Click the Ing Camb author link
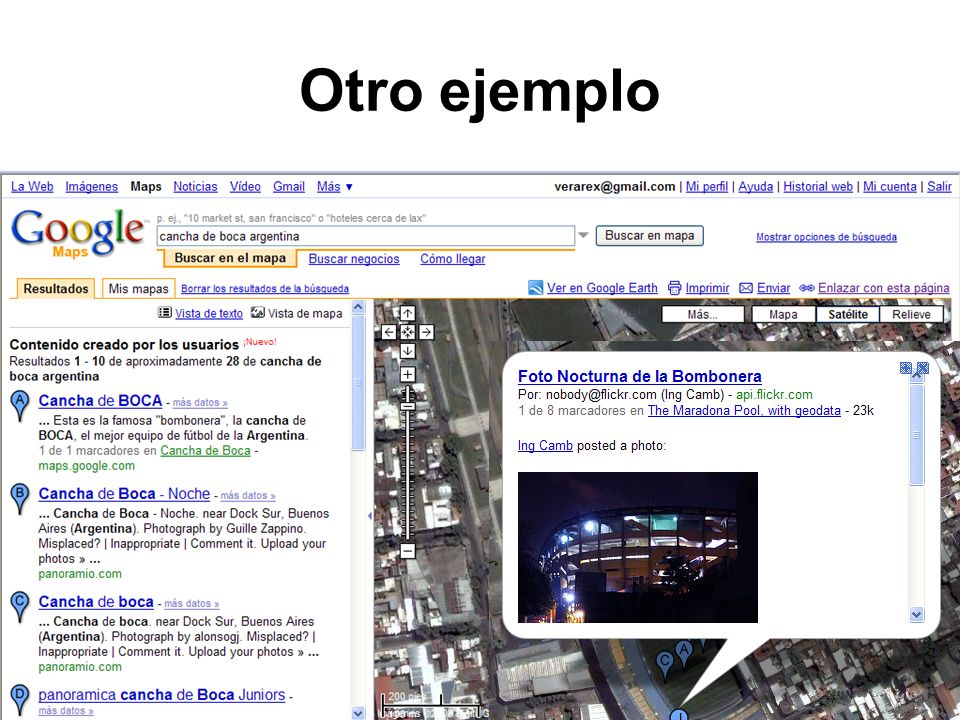The image size is (960, 720). (x=545, y=446)
